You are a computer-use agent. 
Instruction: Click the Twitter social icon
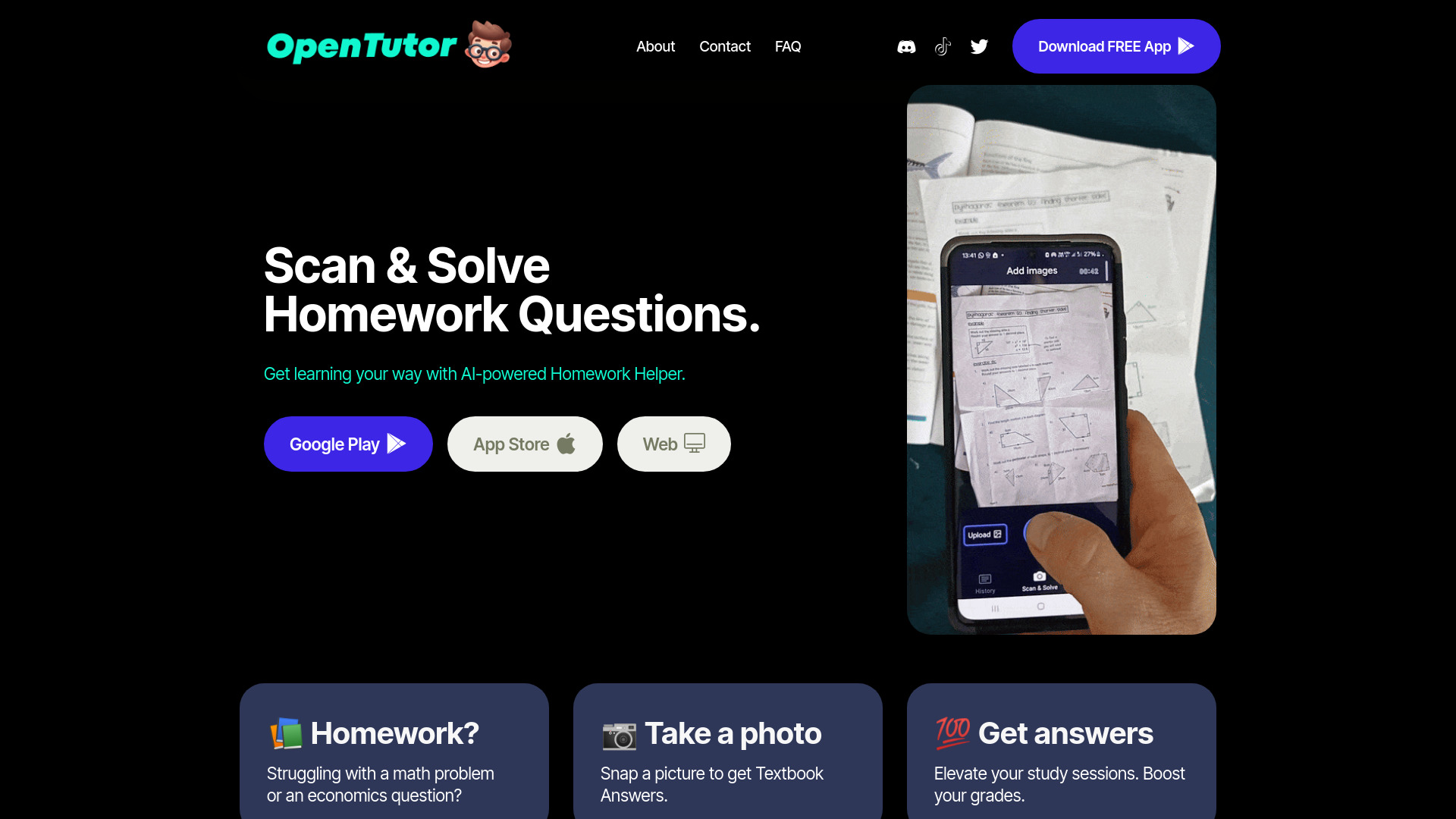[978, 46]
